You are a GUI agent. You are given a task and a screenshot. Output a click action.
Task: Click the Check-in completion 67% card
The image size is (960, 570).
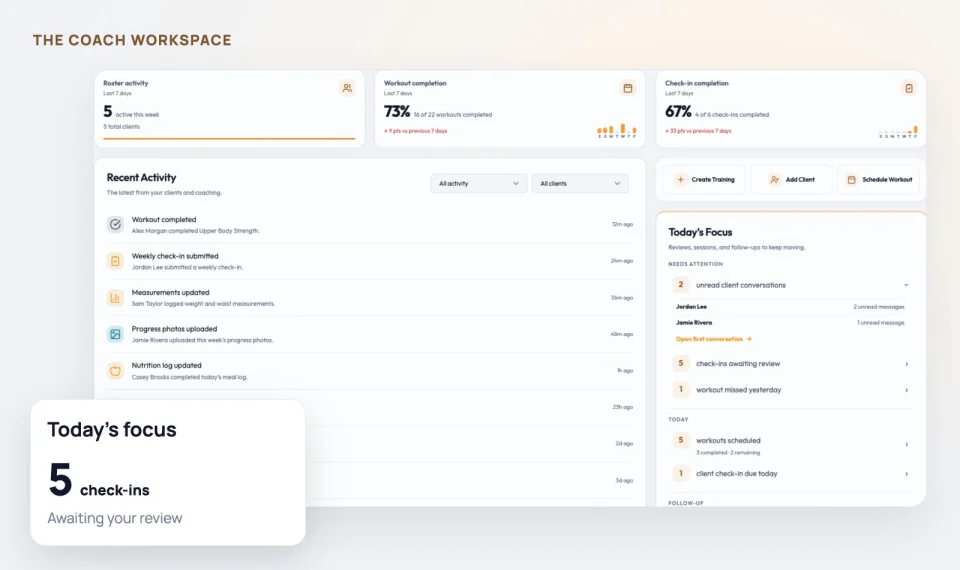(x=790, y=108)
